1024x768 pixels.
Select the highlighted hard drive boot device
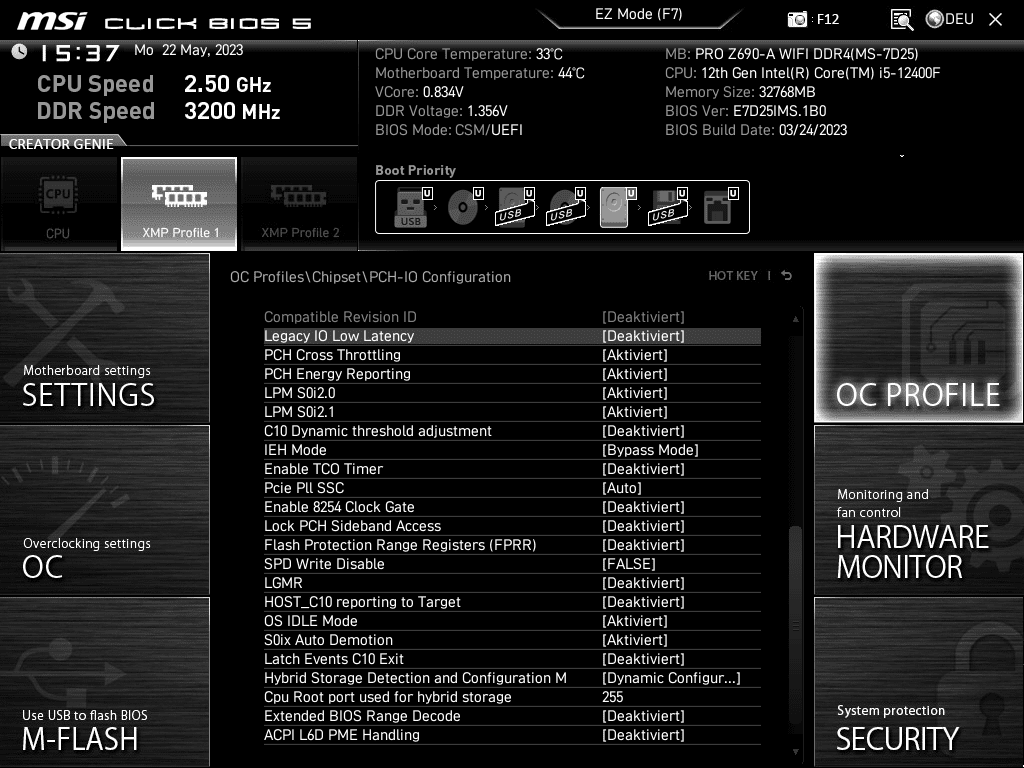pyautogui.click(x=616, y=207)
